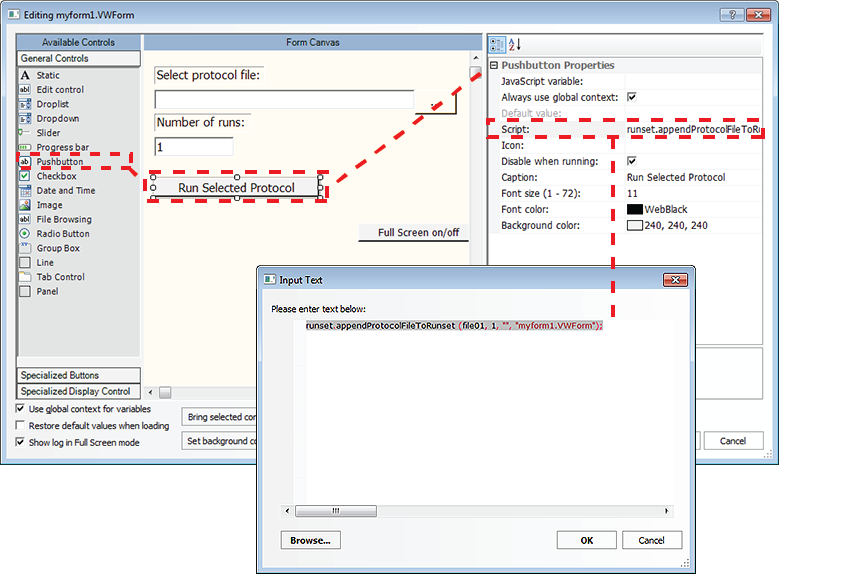This screenshot has width=864, height=576.
Task: Select the Pushbutton control icon
Action: point(26,161)
